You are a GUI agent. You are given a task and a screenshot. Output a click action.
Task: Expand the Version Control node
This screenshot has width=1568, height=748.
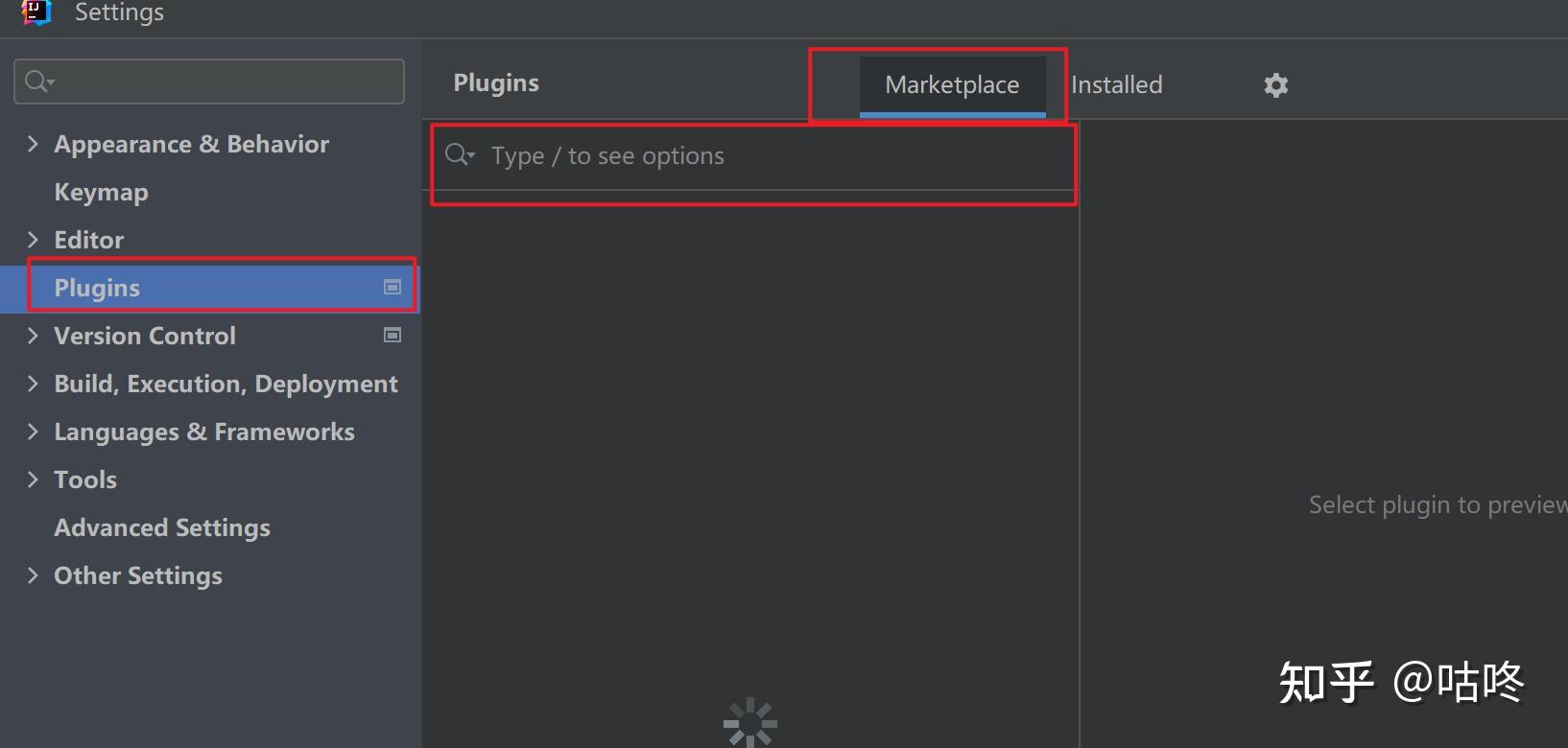tap(33, 336)
